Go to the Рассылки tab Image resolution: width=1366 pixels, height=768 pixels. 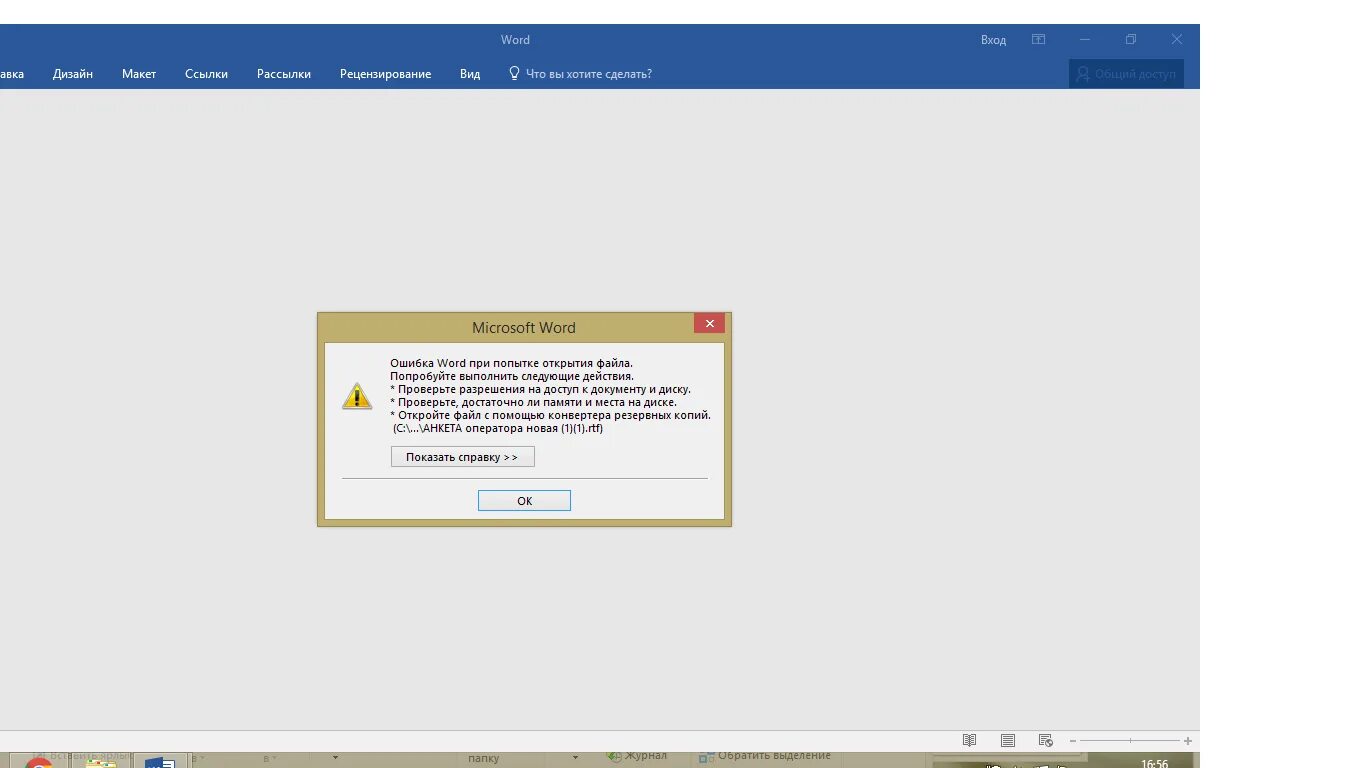pyautogui.click(x=284, y=74)
